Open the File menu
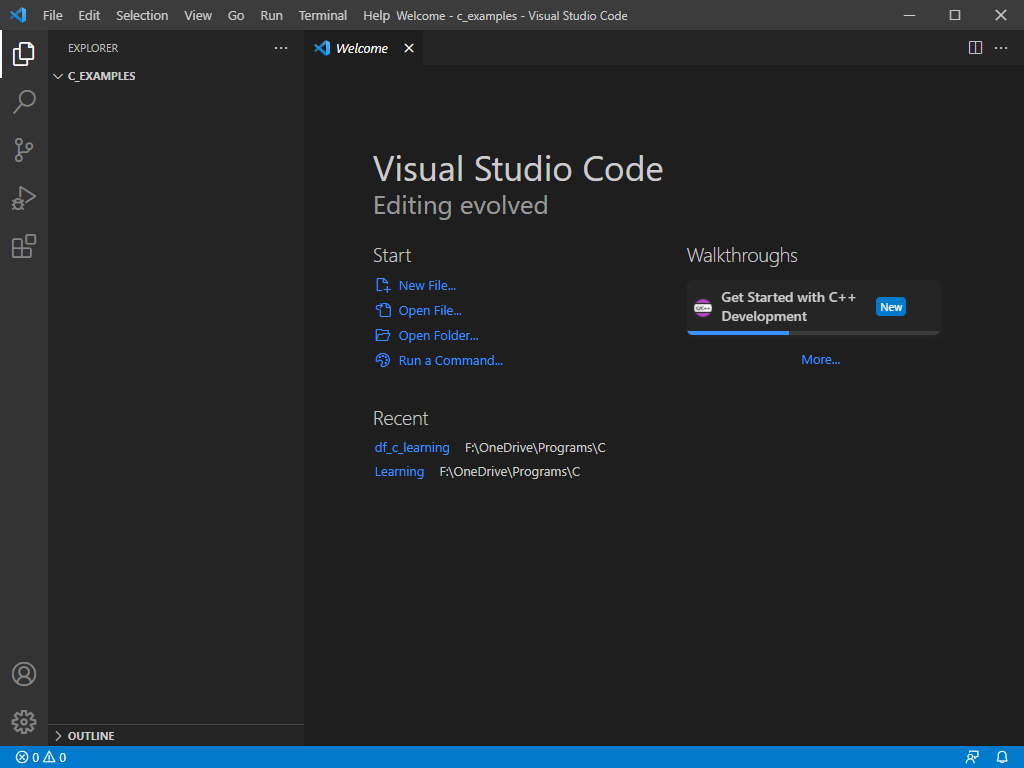The width and height of the screenshot is (1024, 768). click(53, 15)
